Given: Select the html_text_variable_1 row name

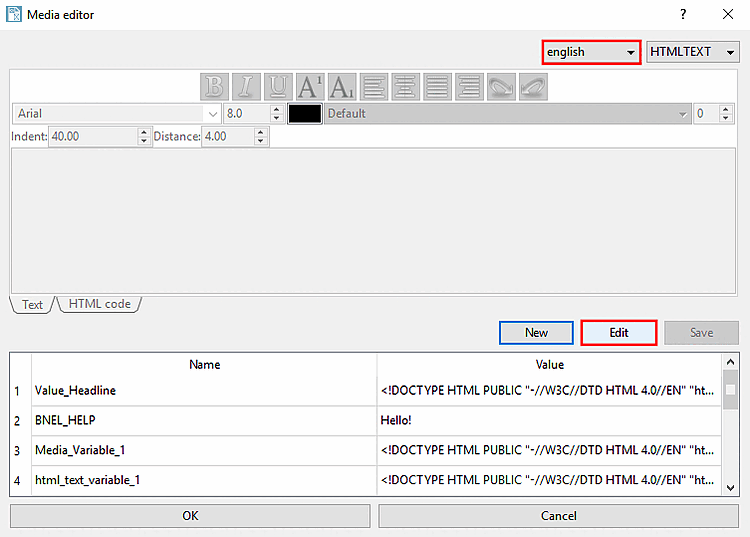Looking at the screenshot, I should [204, 480].
